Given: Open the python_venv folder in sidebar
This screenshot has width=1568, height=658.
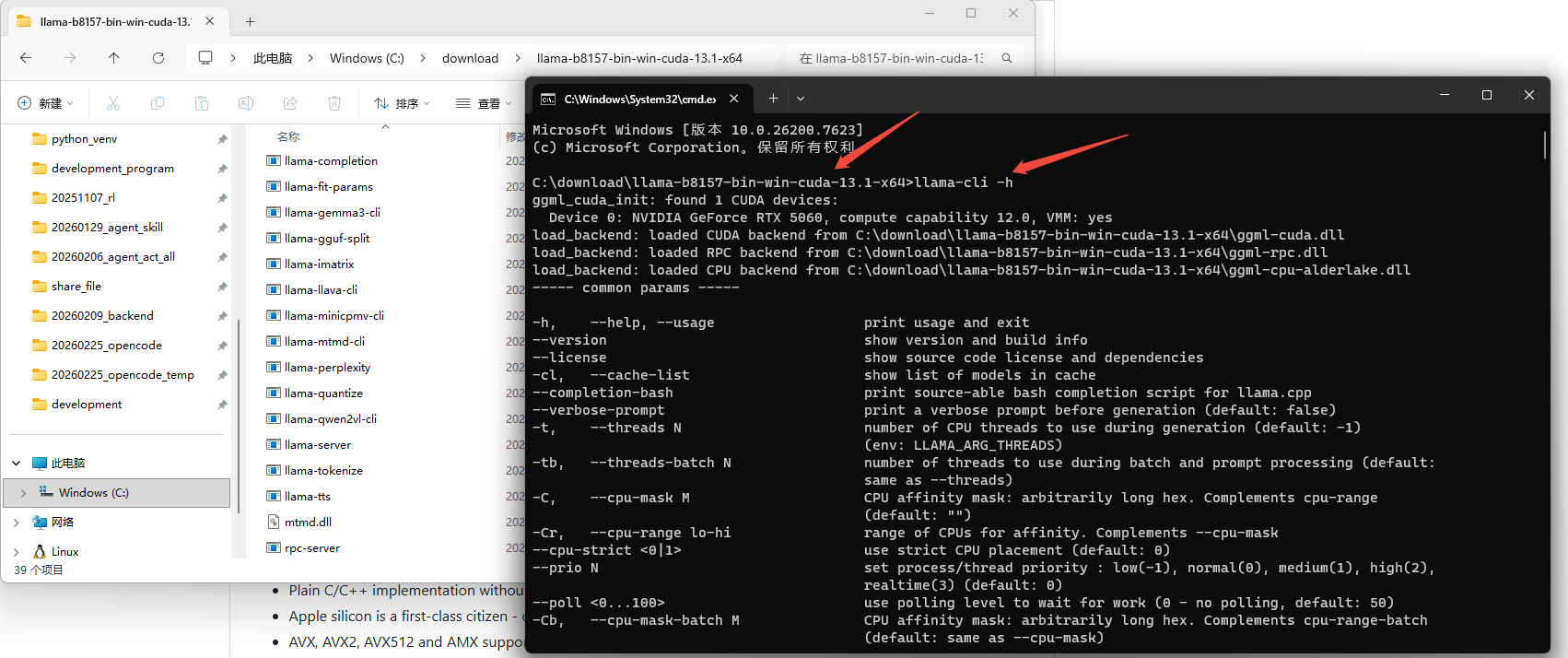Looking at the screenshot, I should [84, 139].
